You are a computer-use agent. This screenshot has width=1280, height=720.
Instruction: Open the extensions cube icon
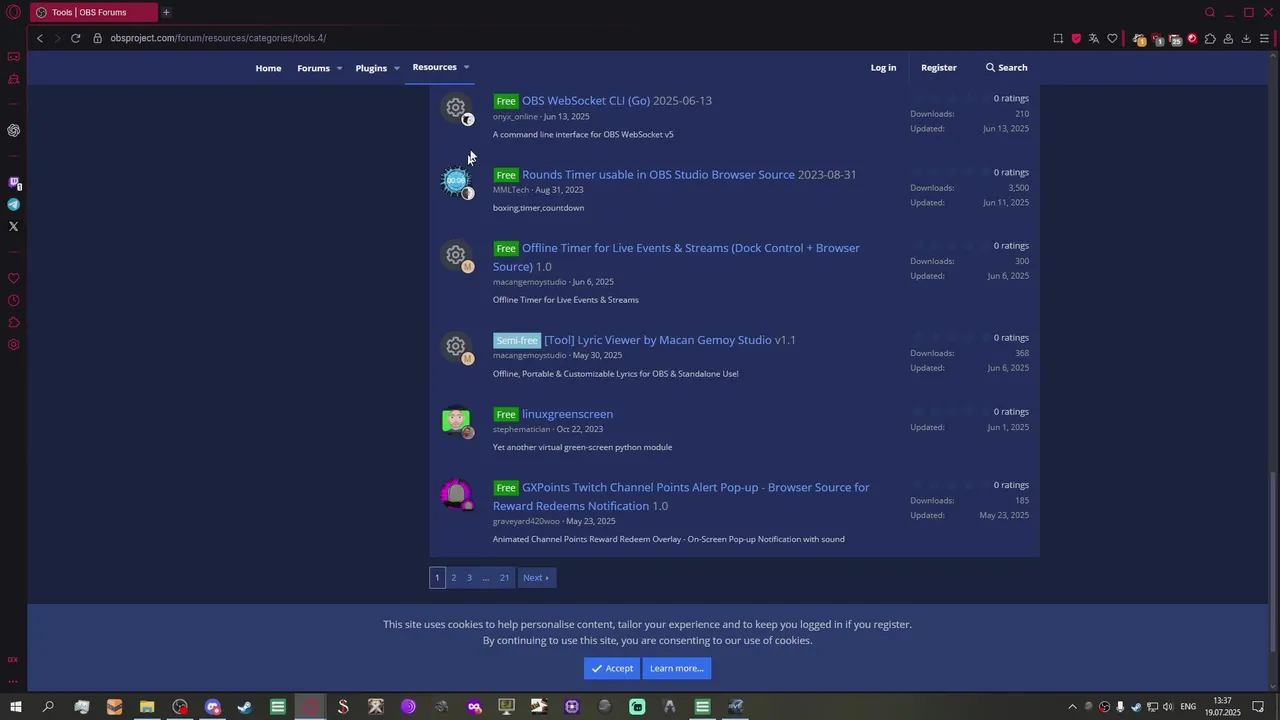pyautogui.click(x=1210, y=38)
